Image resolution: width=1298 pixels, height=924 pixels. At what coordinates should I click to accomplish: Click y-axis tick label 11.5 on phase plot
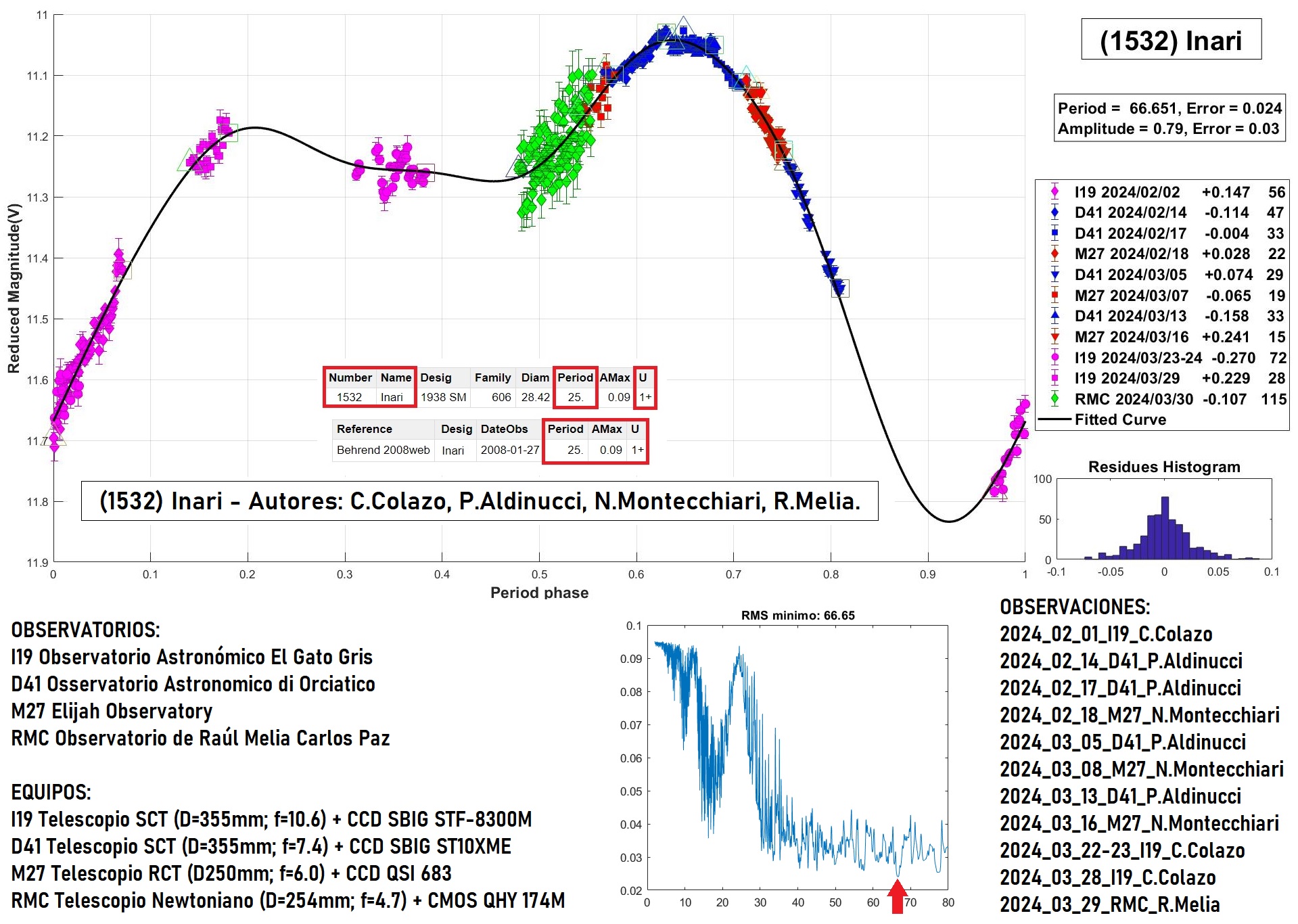tap(37, 319)
